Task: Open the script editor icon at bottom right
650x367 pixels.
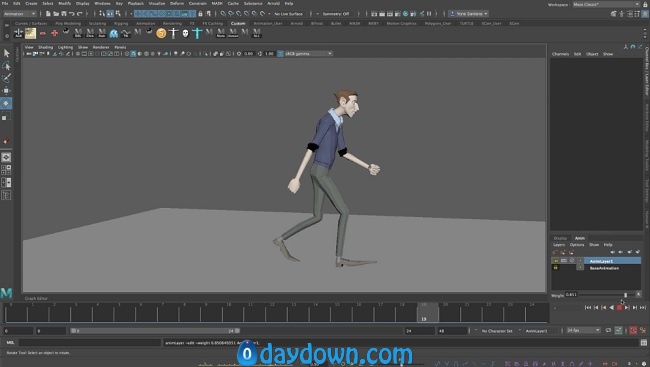Action: pos(643,343)
